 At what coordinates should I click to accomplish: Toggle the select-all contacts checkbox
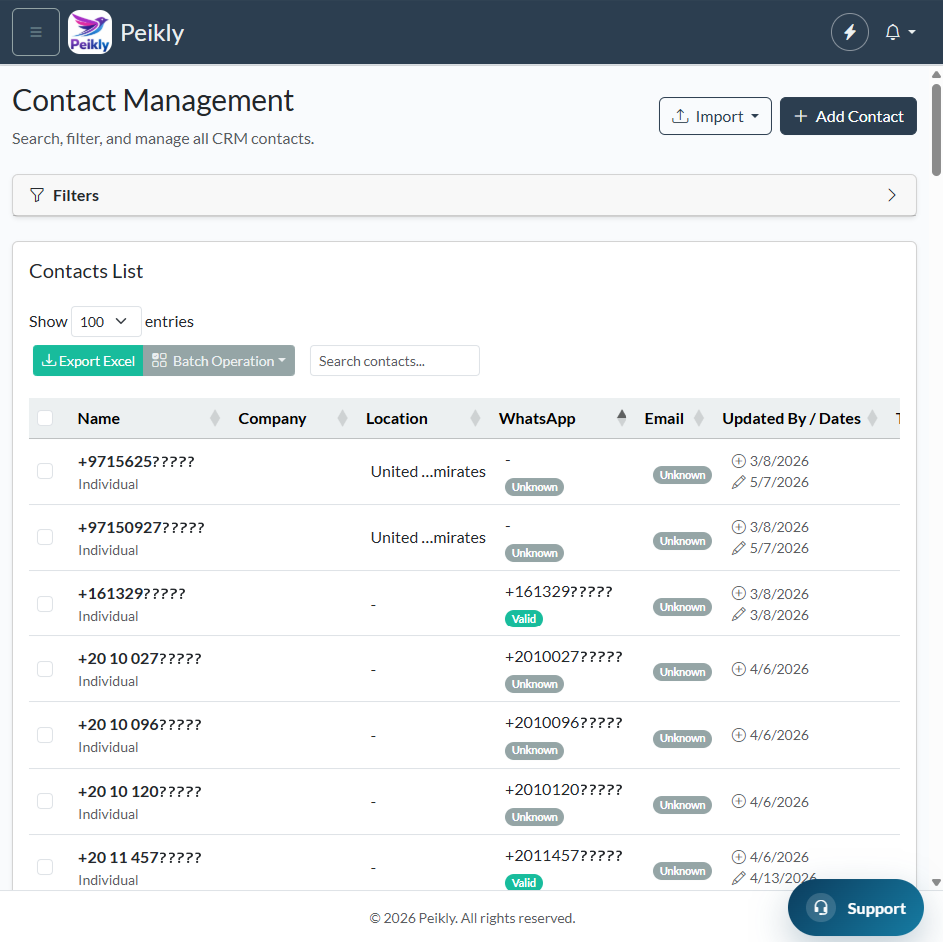[45, 418]
